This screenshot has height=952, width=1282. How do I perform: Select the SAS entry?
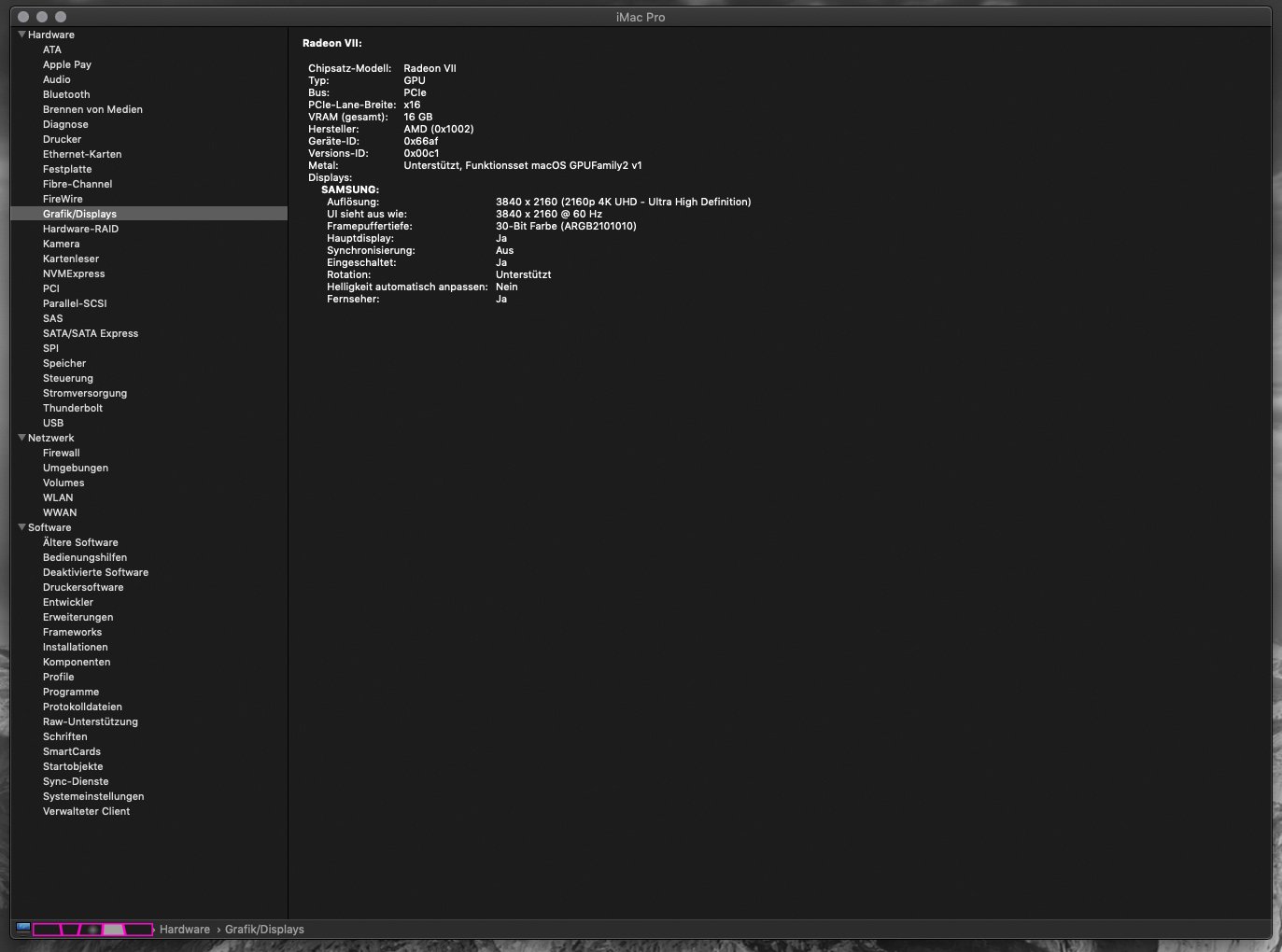pos(53,318)
